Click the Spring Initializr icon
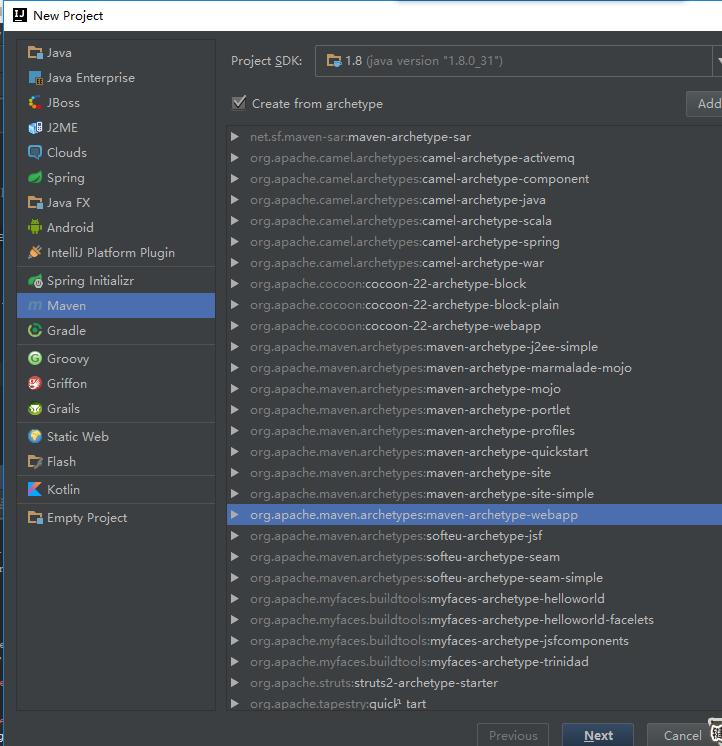 point(35,281)
